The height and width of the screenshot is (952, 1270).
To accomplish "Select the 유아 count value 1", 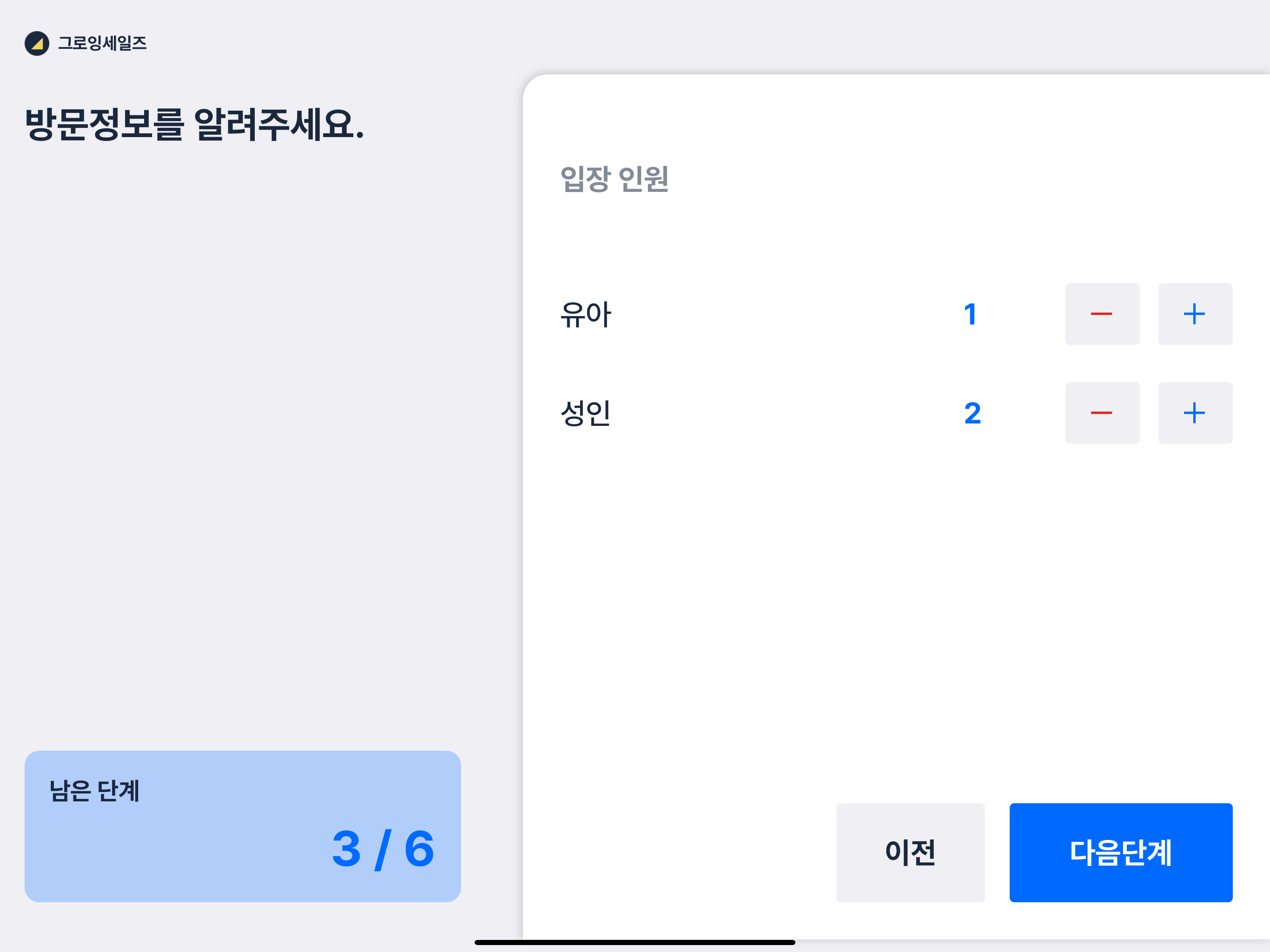I will pyautogui.click(x=970, y=315).
